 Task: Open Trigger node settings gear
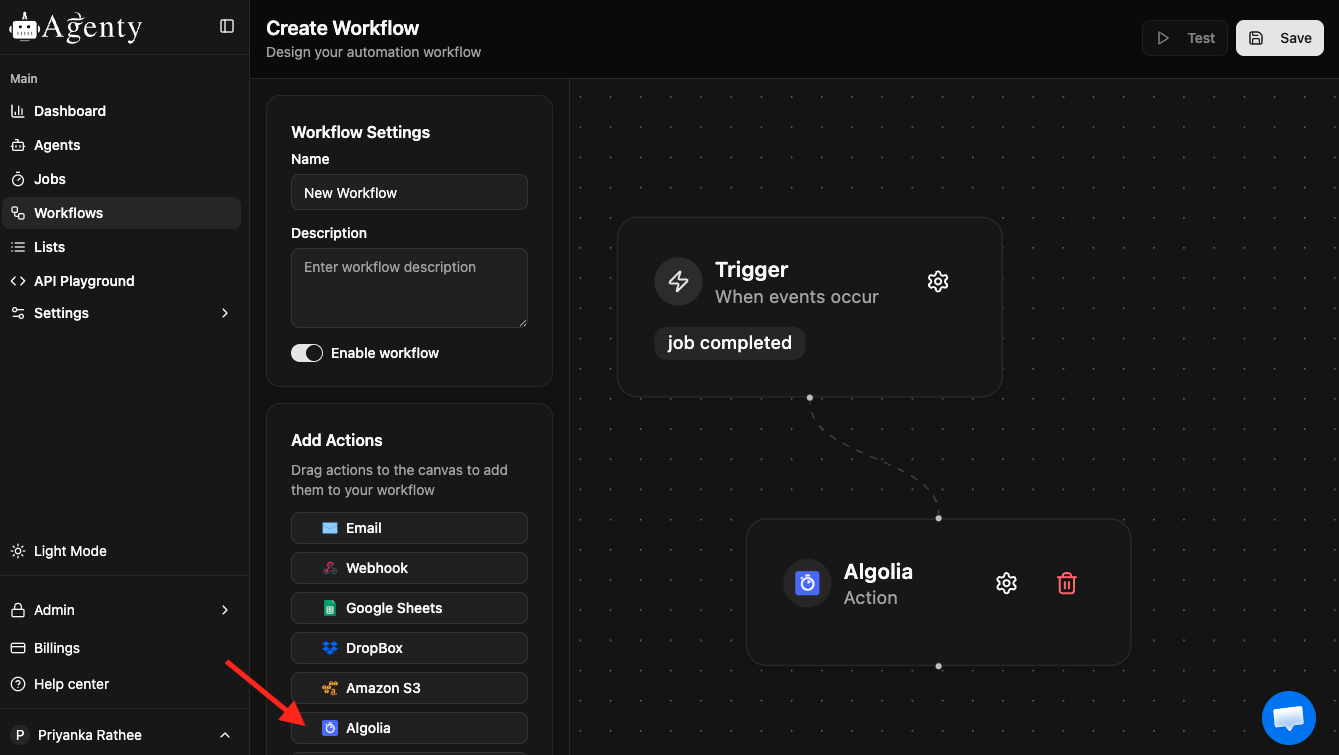coord(937,282)
